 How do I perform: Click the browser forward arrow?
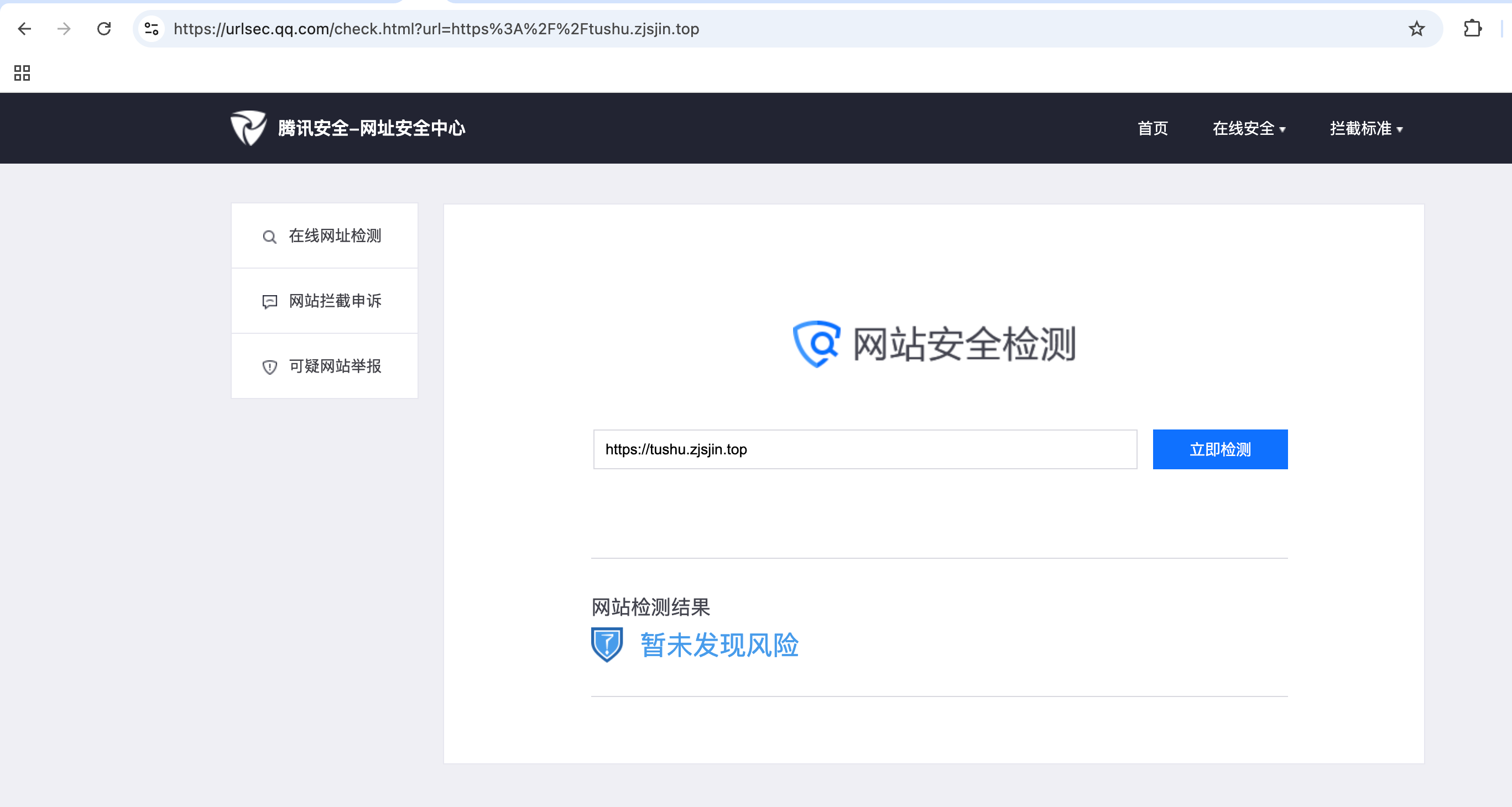pos(64,29)
